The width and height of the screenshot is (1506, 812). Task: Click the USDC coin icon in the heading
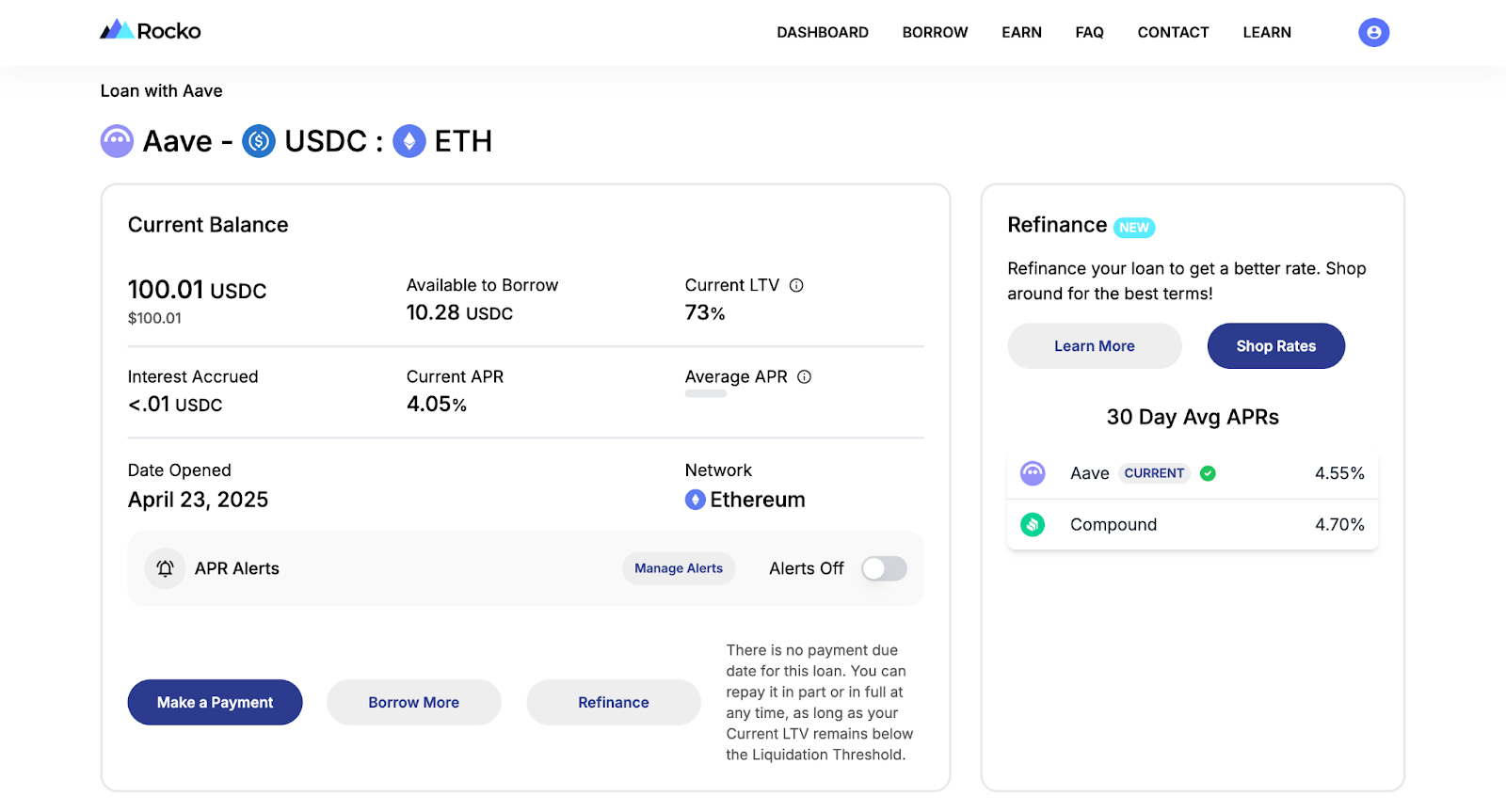click(x=259, y=141)
